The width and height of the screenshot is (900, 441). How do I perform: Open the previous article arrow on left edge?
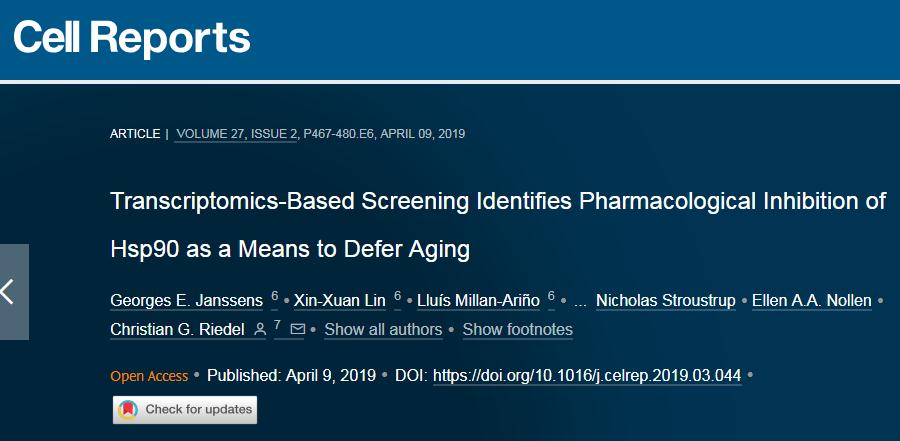point(13,292)
